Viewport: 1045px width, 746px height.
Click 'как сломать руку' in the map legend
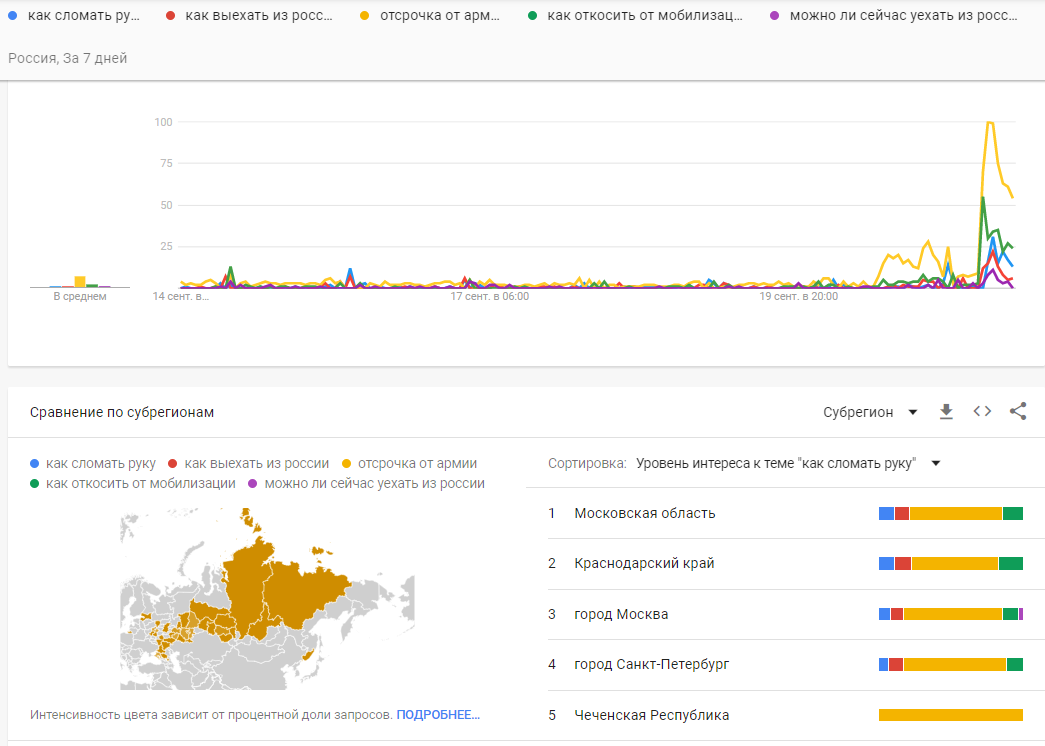[101, 463]
